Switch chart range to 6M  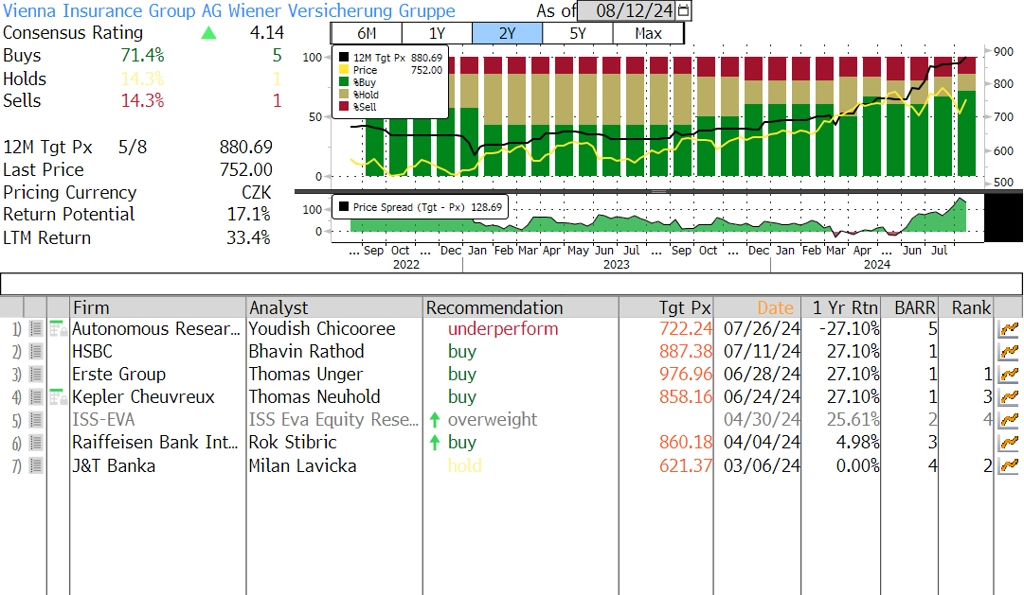coord(366,33)
